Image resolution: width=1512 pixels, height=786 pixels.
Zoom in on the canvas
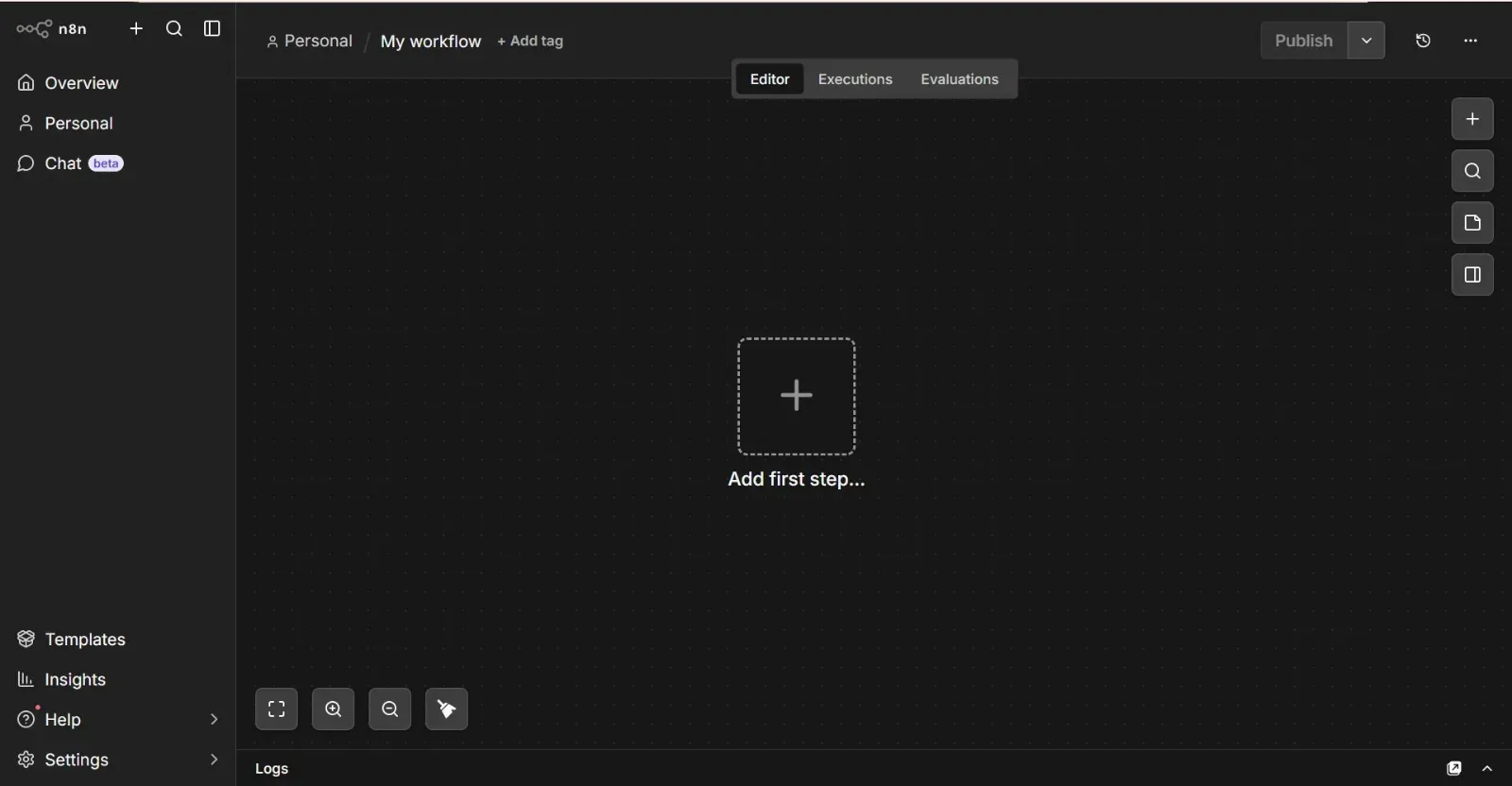pyautogui.click(x=333, y=709)
